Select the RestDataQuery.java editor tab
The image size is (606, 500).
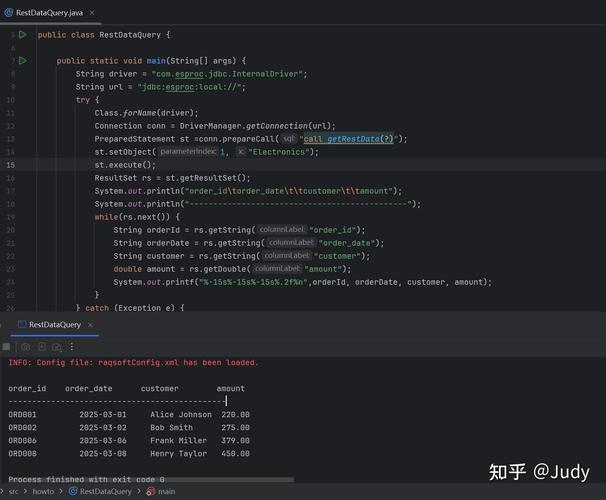tap(49, 13)
